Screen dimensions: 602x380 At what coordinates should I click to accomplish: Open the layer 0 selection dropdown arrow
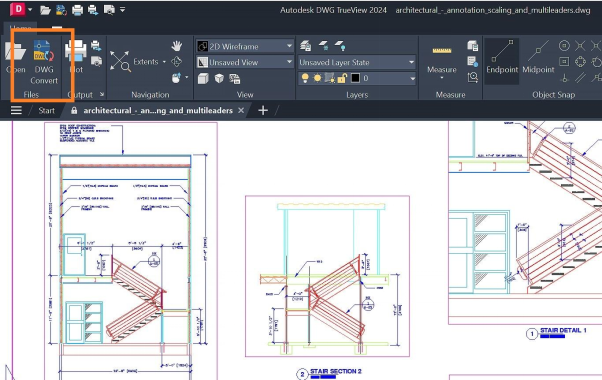coord(412,78)
